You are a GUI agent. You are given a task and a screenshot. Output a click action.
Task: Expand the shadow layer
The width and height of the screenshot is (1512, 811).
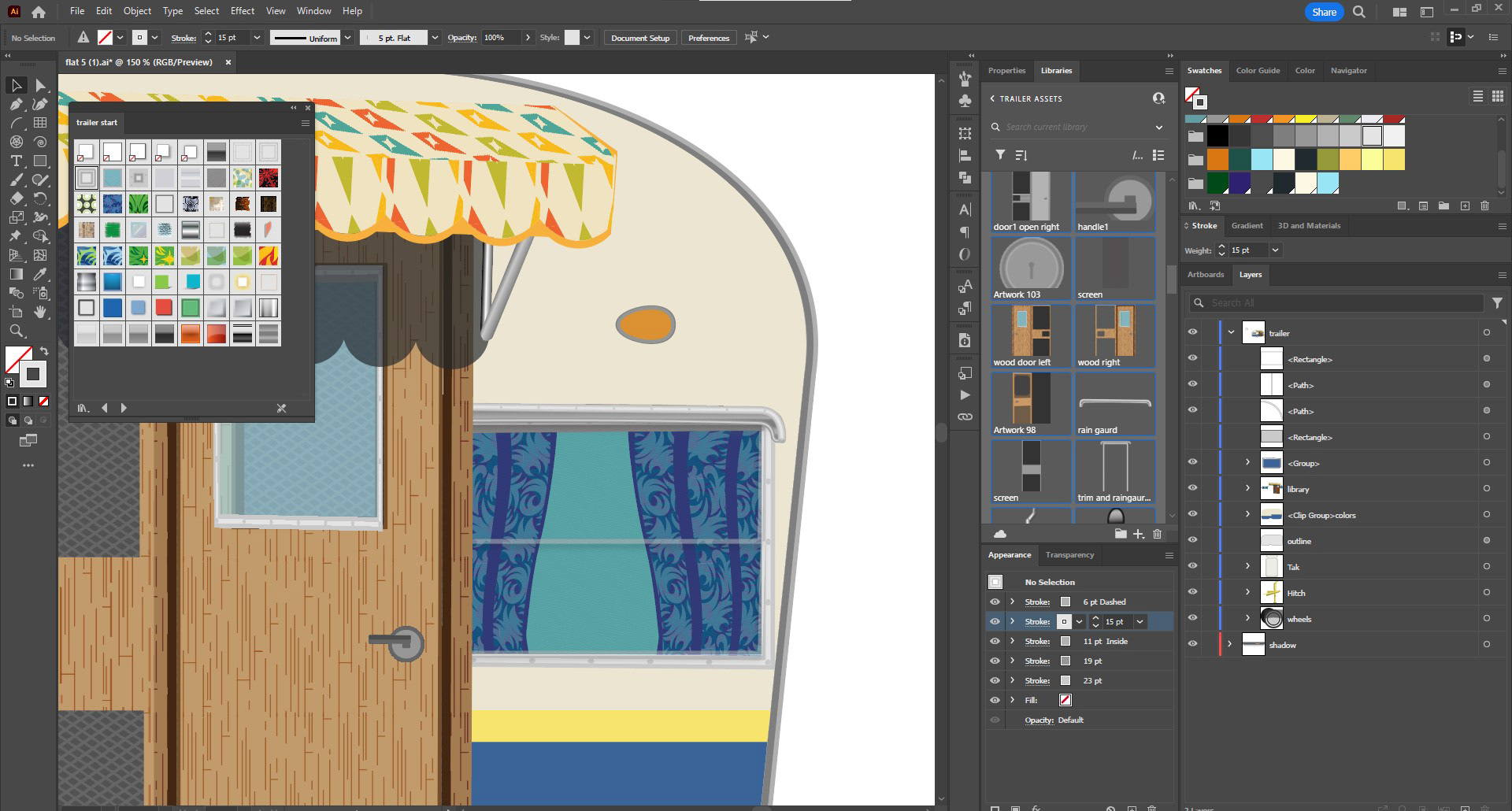click(x=1230, y=644)
